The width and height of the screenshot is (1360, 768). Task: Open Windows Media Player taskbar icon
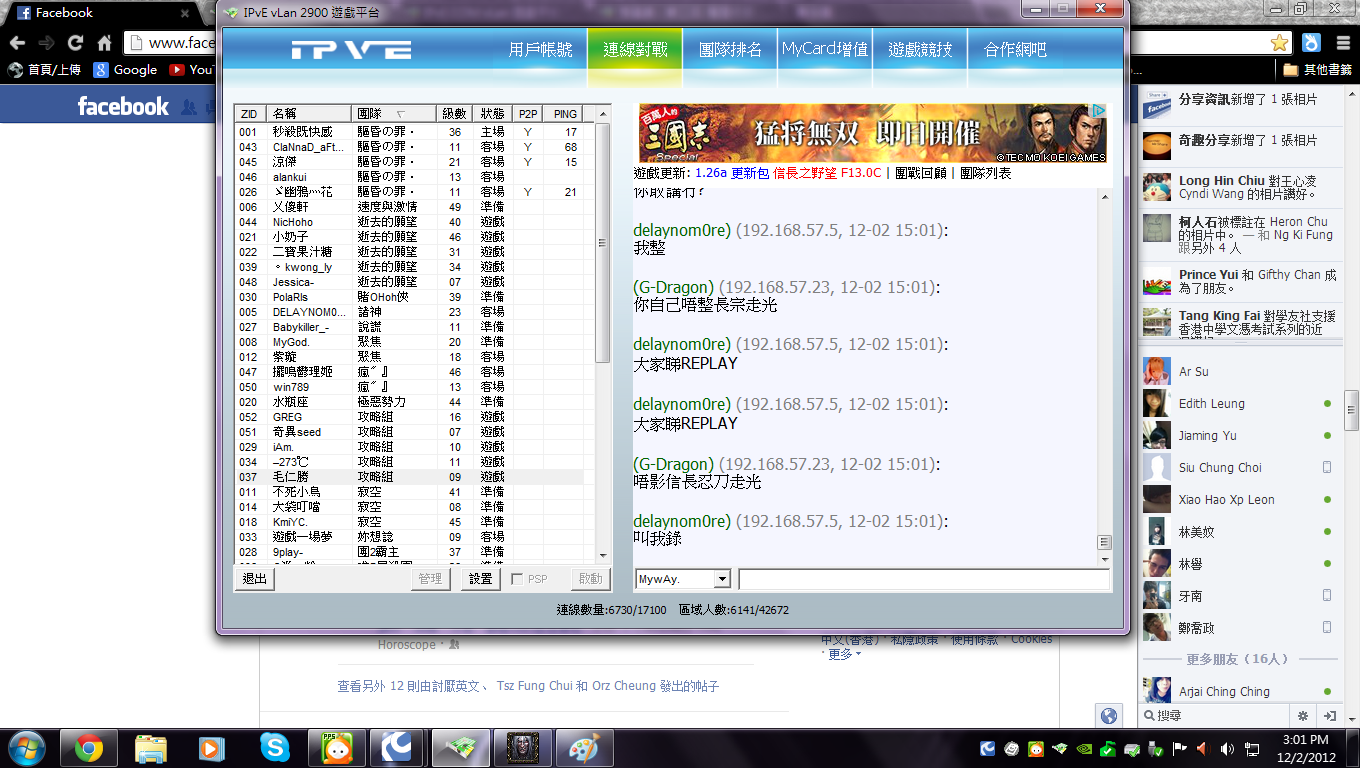click(x=211, y=748)
